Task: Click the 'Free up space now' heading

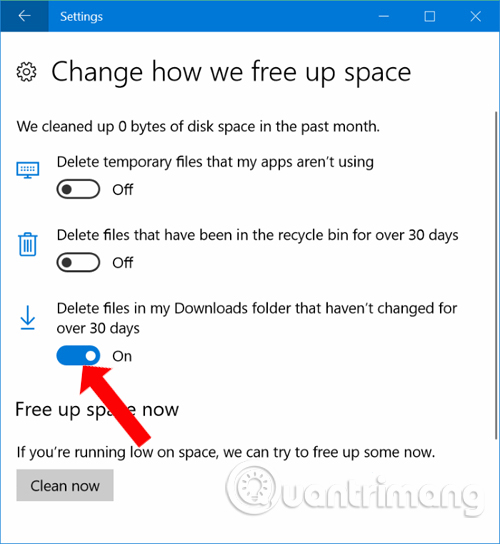Action: (x=97, y=410)
